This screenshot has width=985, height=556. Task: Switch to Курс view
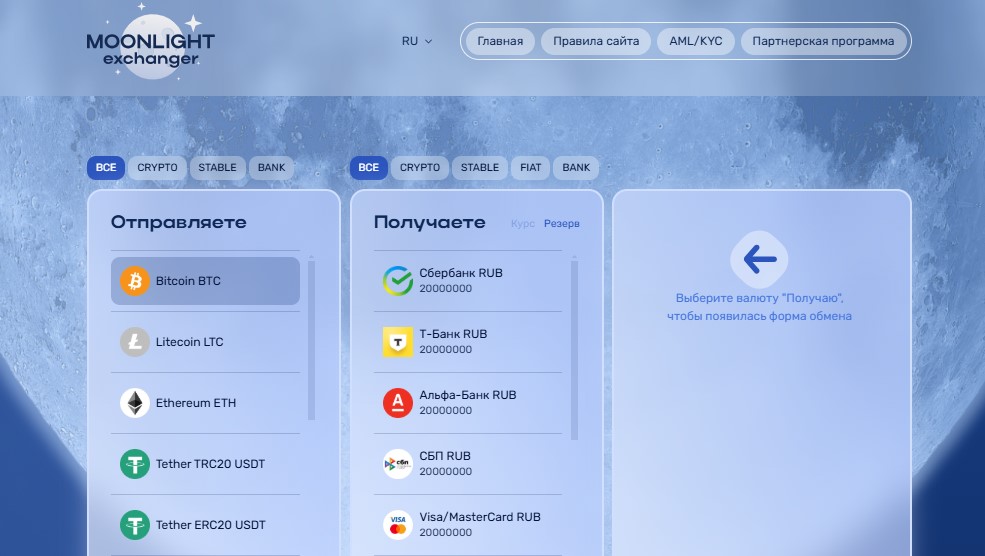tap(523, 224)
